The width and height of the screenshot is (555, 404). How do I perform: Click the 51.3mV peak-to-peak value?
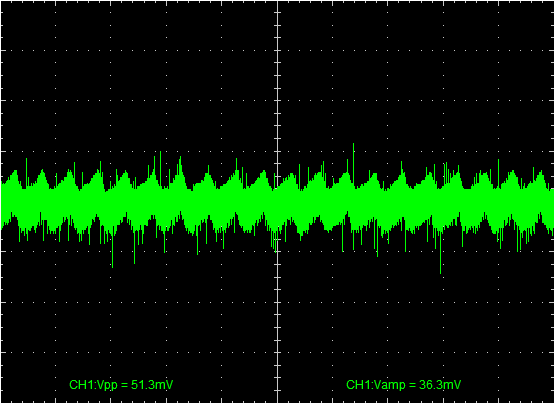point(152,385)
